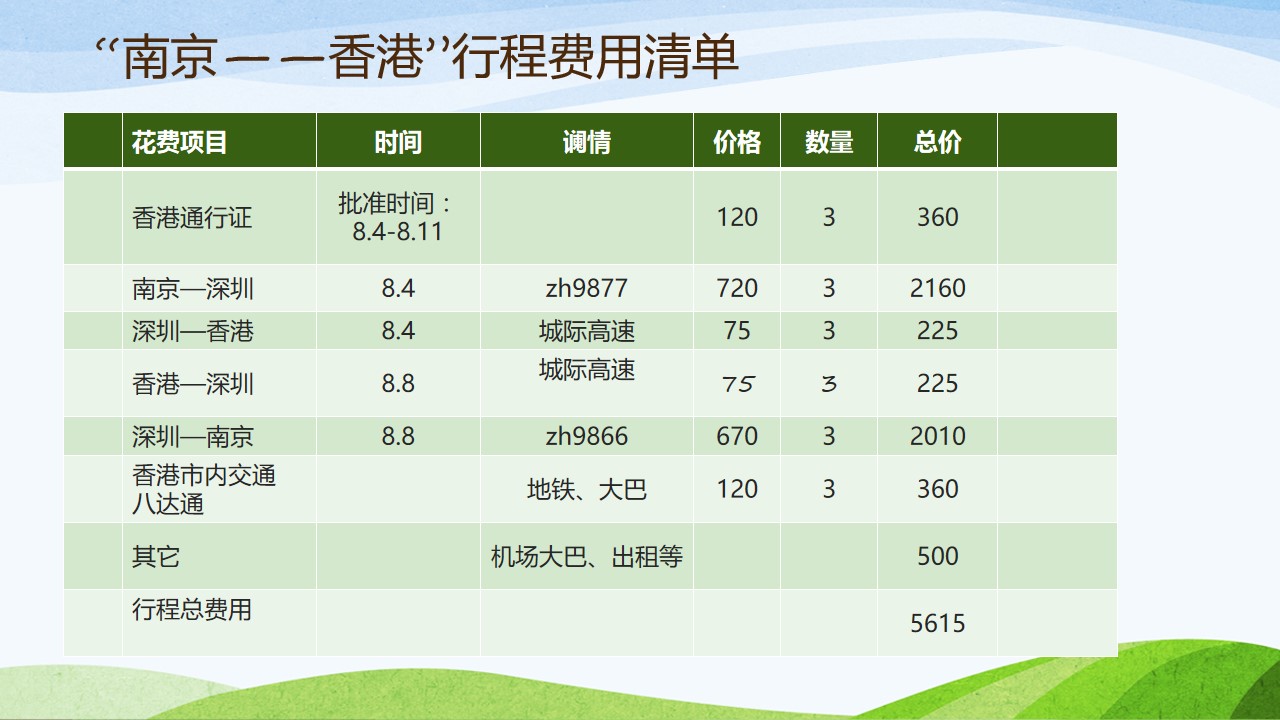The width and height of the screenshot is (1280, 720).
Task: Select the 时间 column header
Action: [x=398, y=141]
